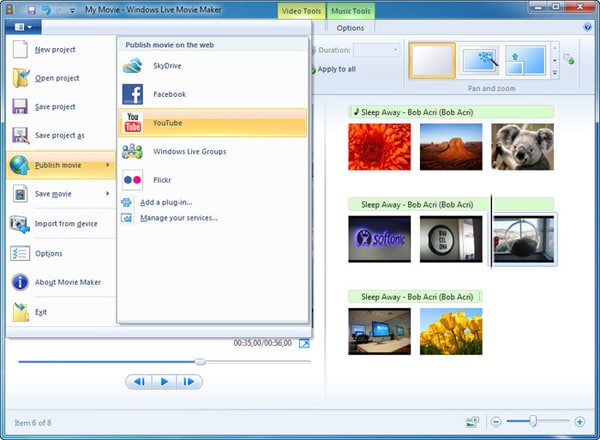Click the zoom out minus button
This screenshot has width=600, height=440.
click(x=496, y=422)
